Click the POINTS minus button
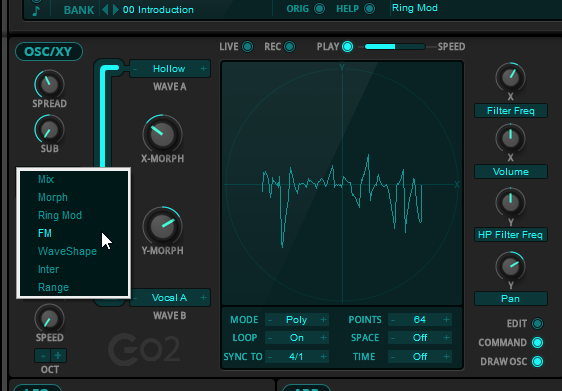This screenshot has height=391, width=562. click(x=393, y=319)
